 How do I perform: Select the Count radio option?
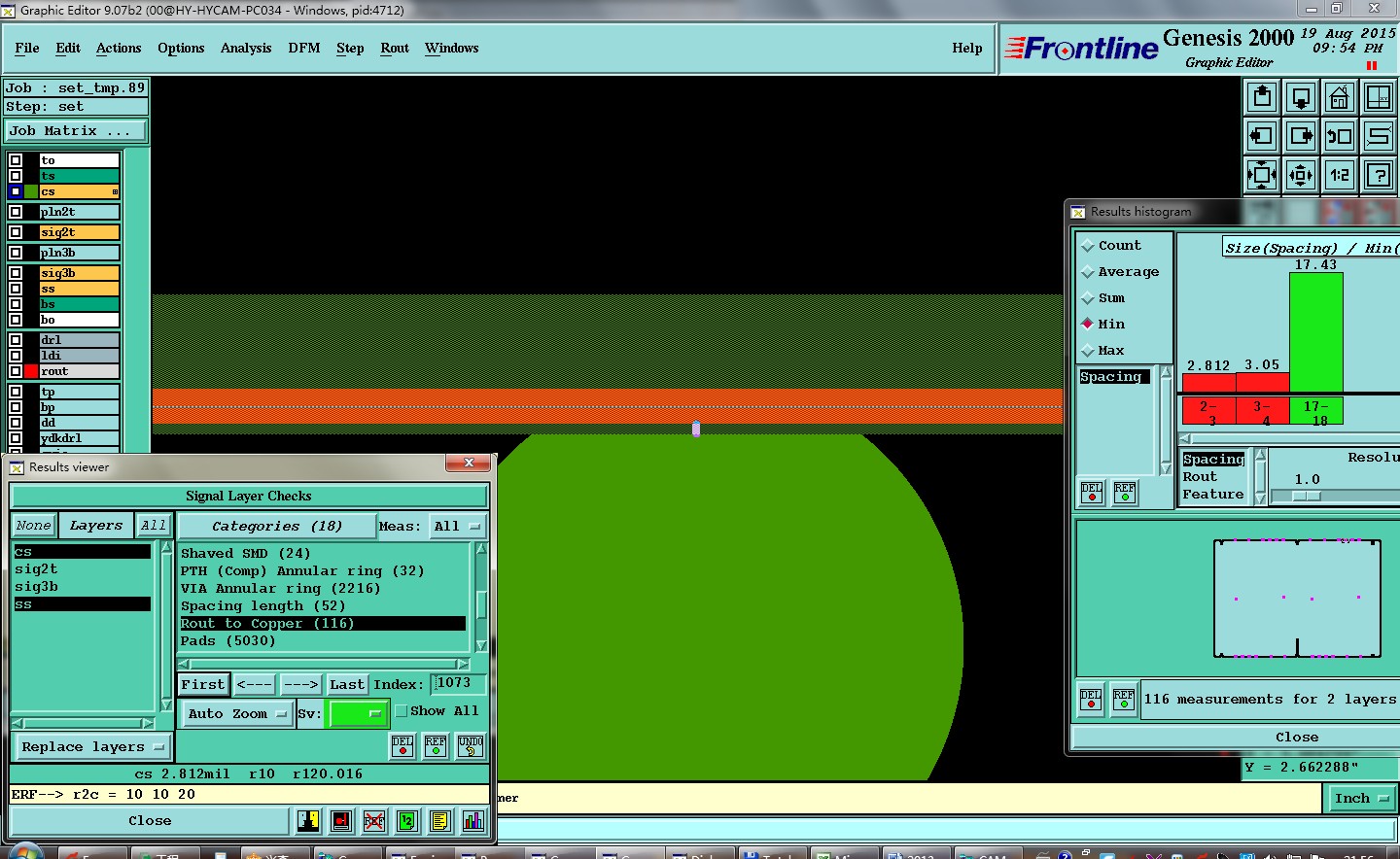pyautogui.click(x=1088, y=246)
